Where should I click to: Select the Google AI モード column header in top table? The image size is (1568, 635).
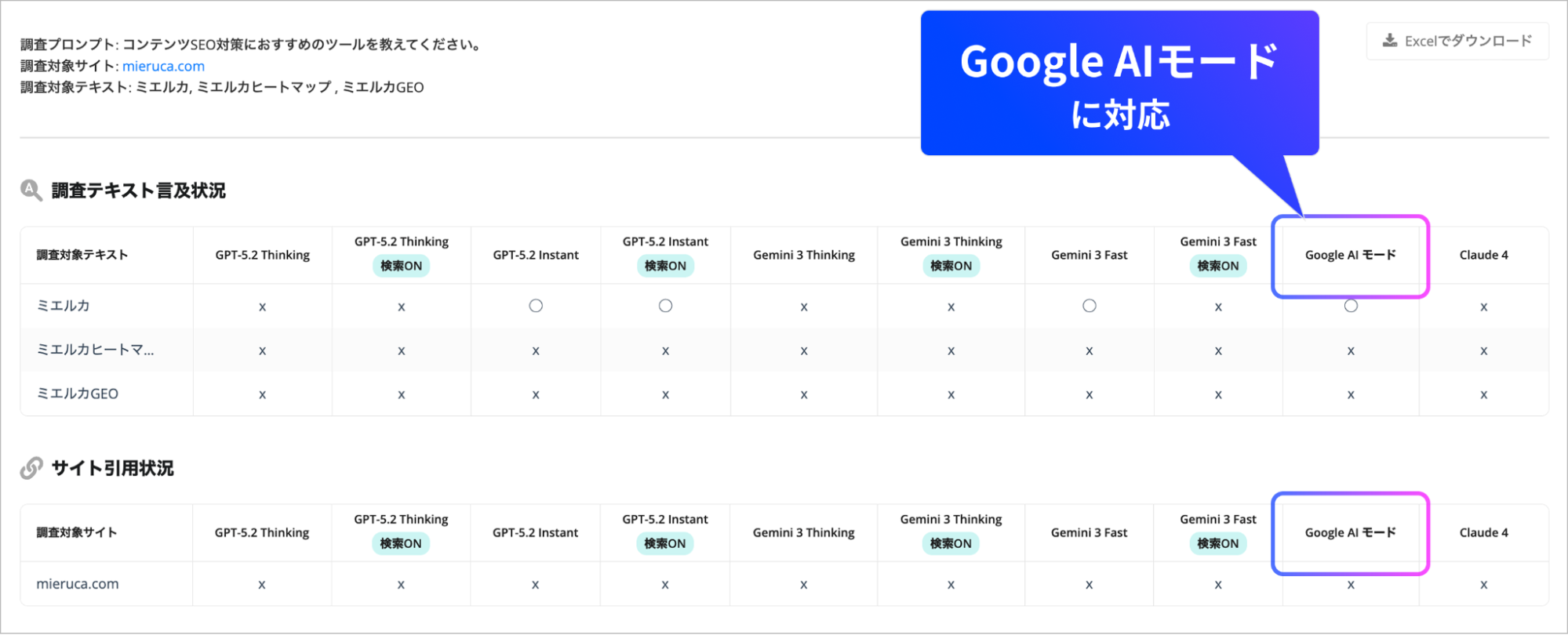click(1350, 255)
